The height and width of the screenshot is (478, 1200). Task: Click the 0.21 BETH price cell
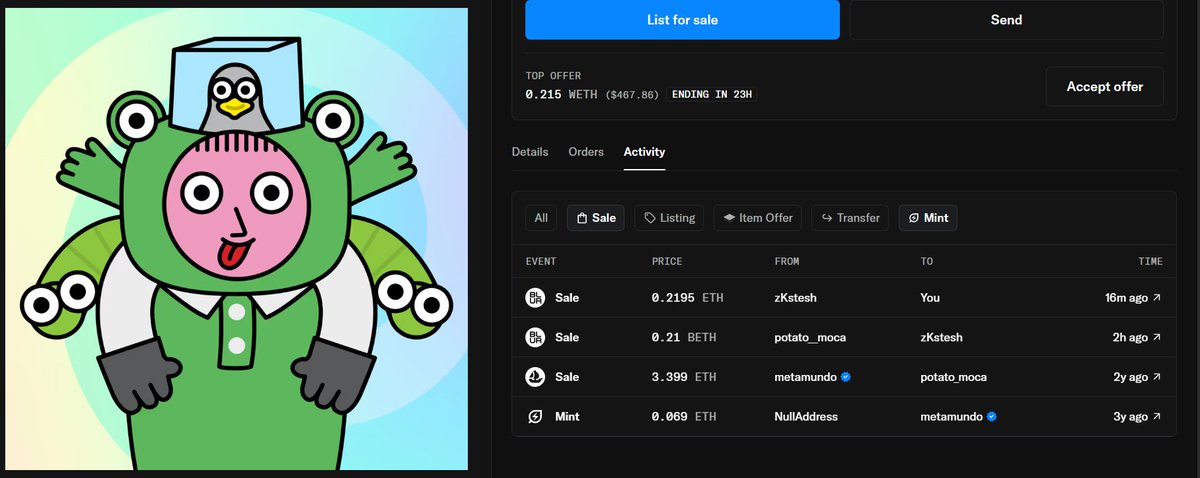click(683, 338)
